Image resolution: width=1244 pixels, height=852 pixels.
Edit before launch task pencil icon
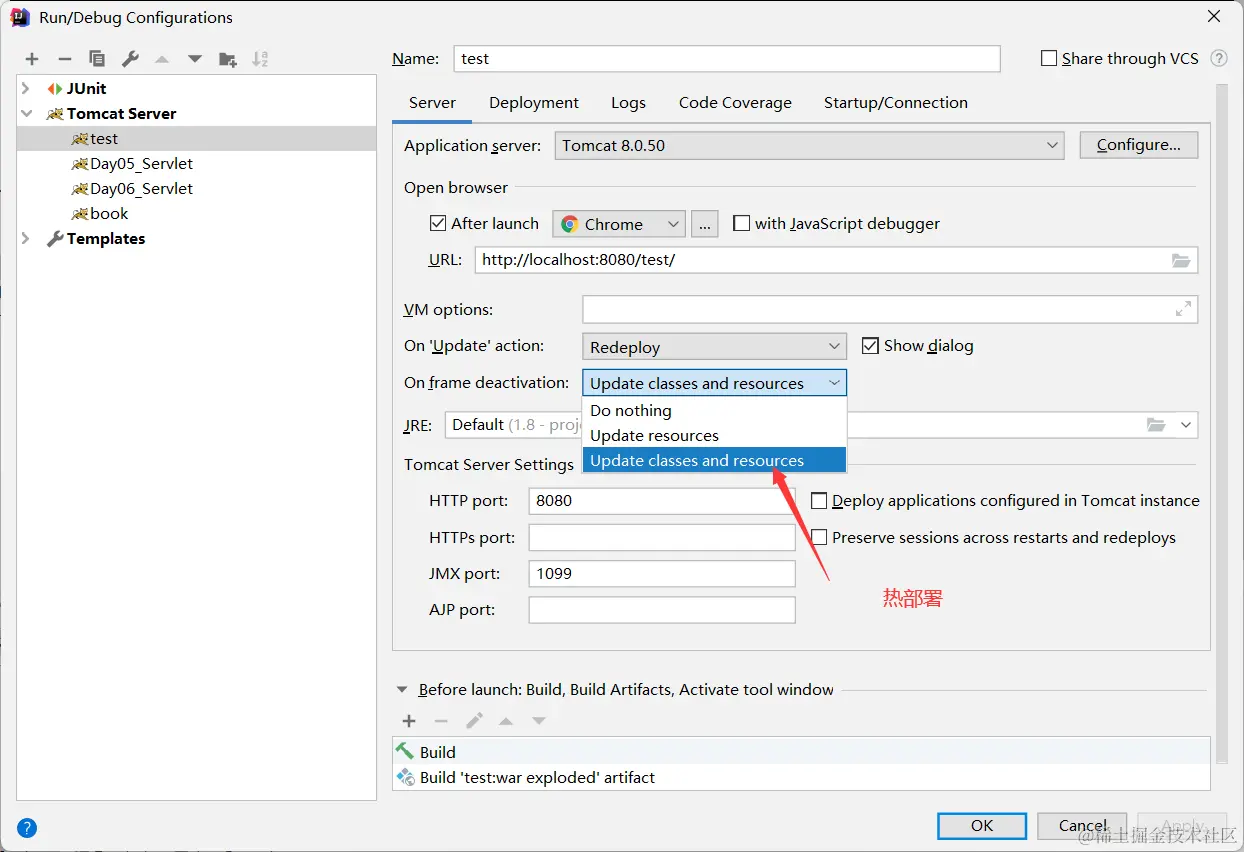[x=474, y=721]
